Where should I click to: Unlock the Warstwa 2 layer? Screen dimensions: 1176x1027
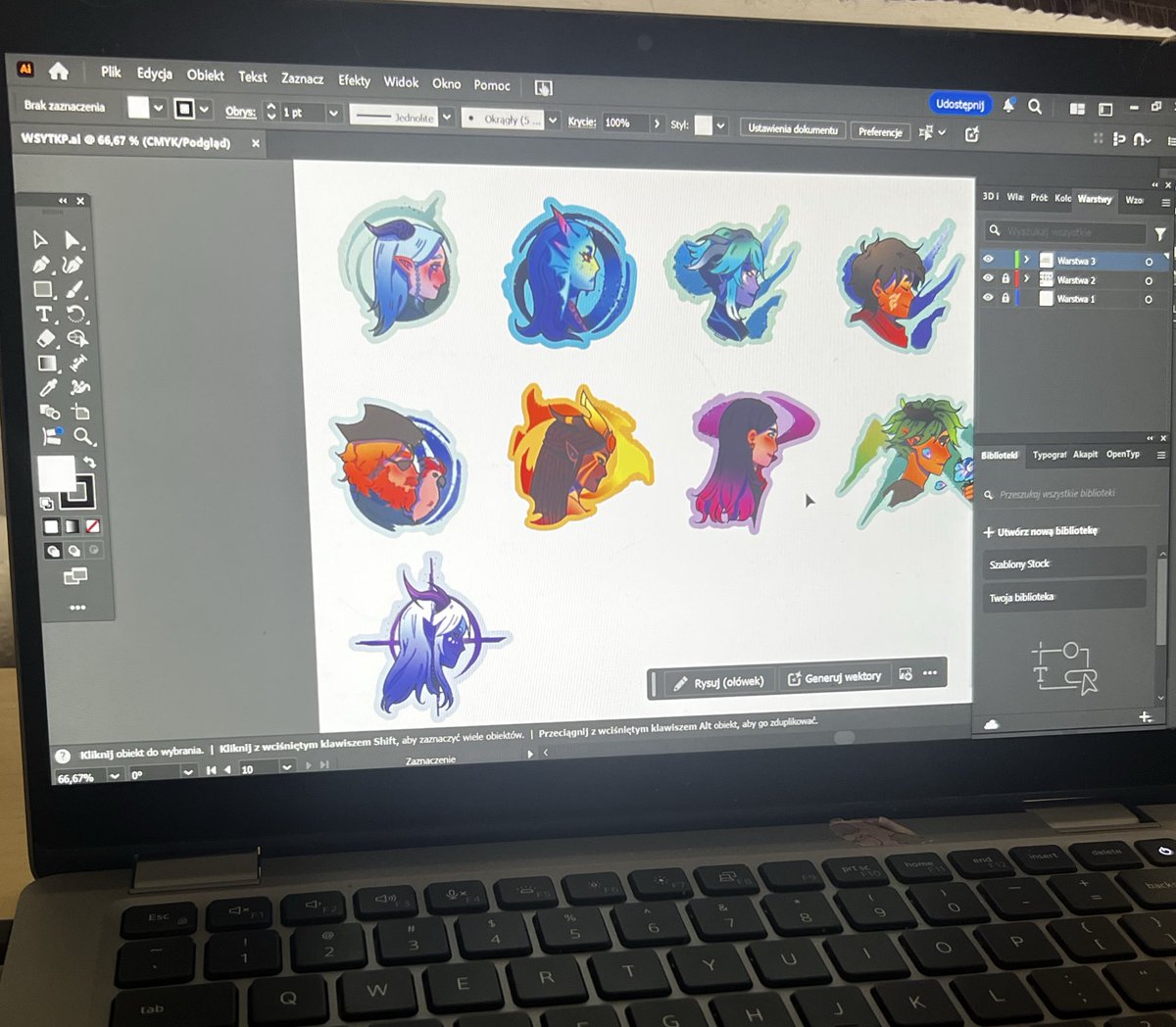click(x=1005, y=278)
